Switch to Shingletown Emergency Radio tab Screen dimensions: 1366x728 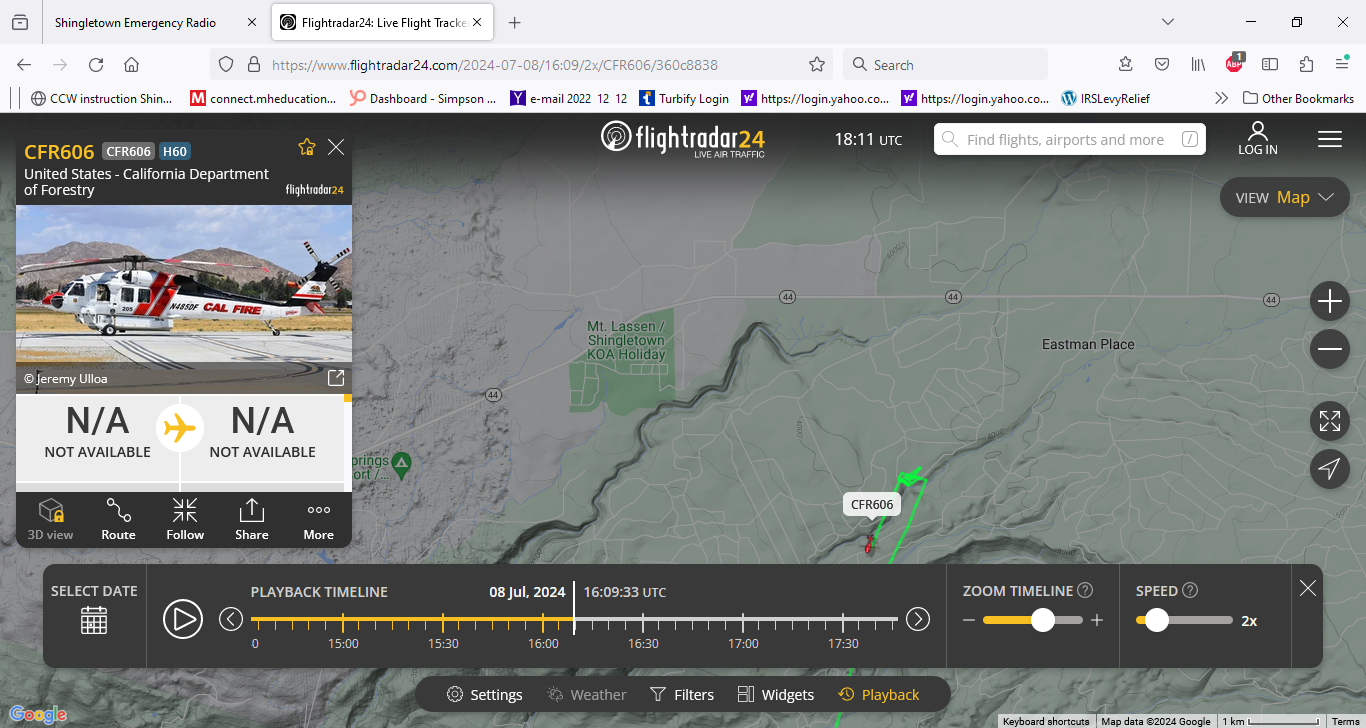(x=135, y=22)
